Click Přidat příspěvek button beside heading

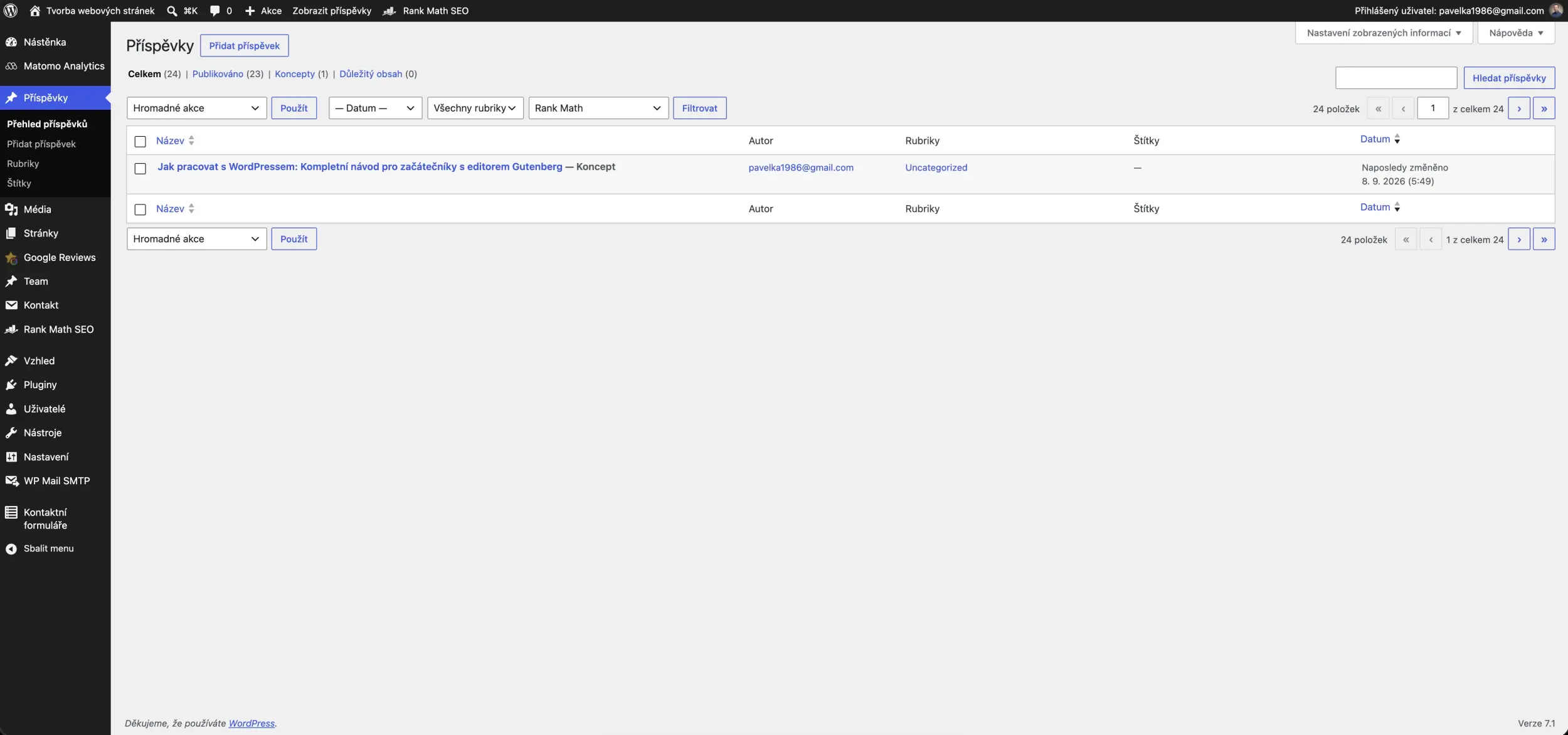click(x=244, y=46)
